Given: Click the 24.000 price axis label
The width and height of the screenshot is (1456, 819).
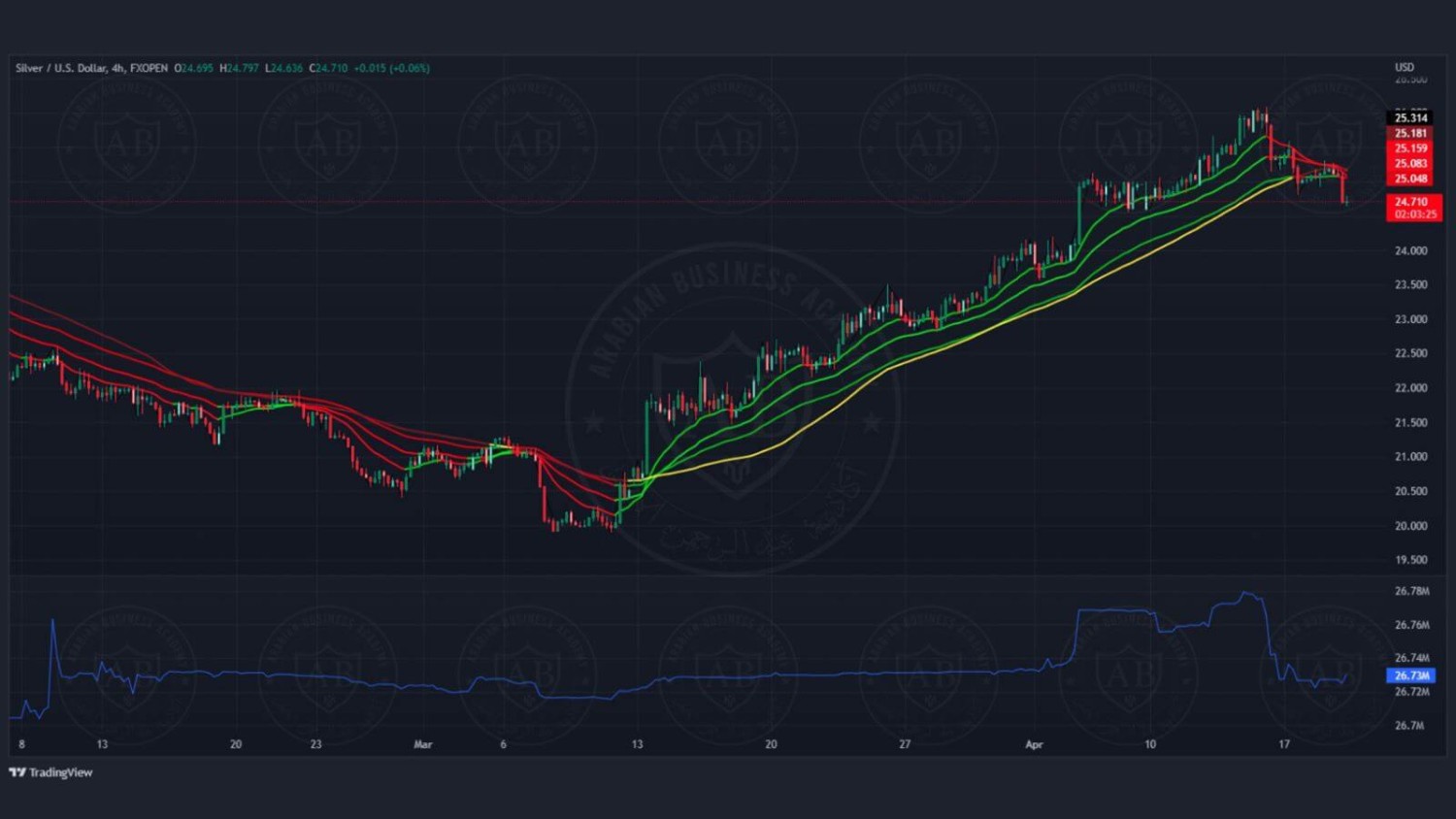Looking at the screenshot, I should click(1410, 250).
